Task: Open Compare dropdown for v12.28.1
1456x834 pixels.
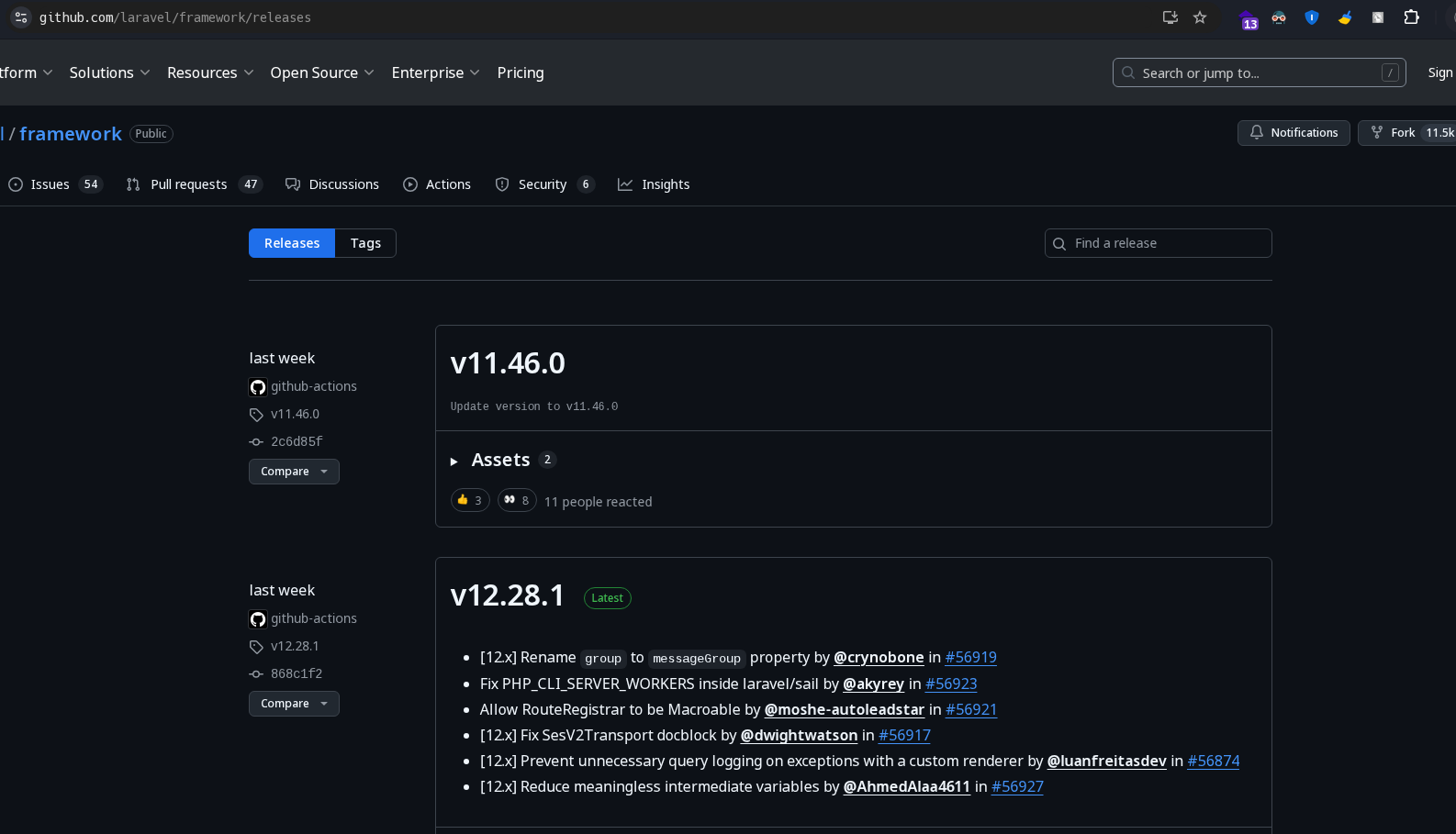Action: click(294, 704)
